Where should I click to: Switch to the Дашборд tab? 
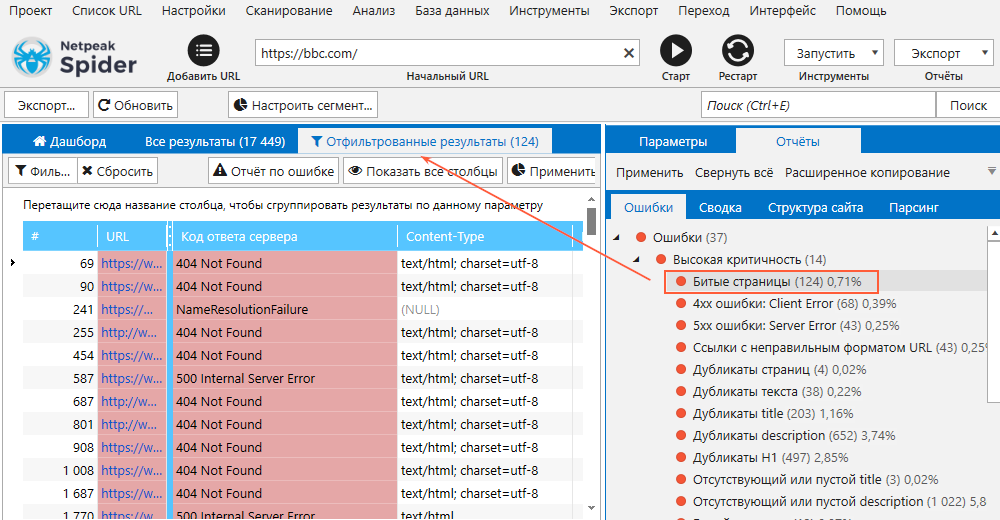(x=70, y=142)
